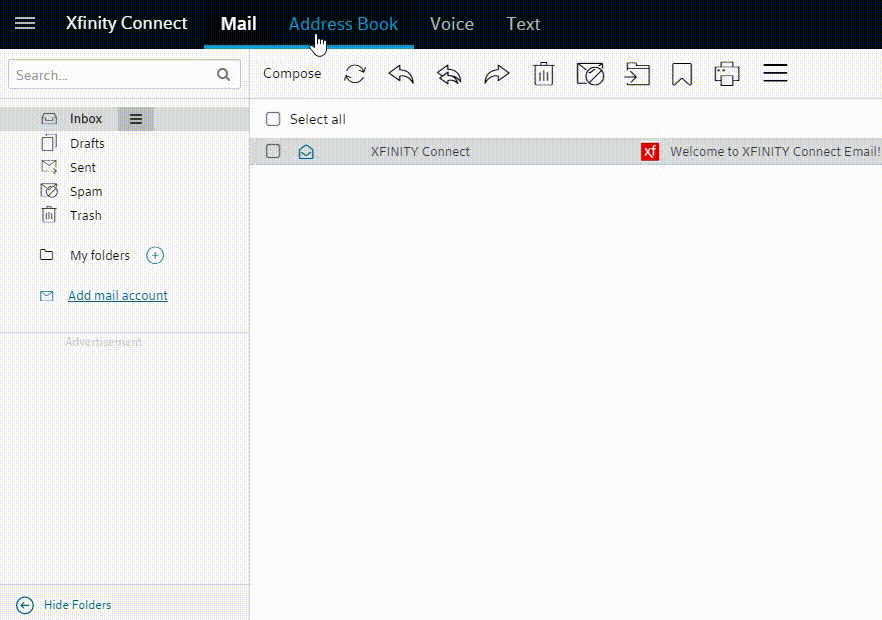Click the Delete trash can toolbar icon
Image resolution: width=882 pixels, height=620 pixels.
543,74
